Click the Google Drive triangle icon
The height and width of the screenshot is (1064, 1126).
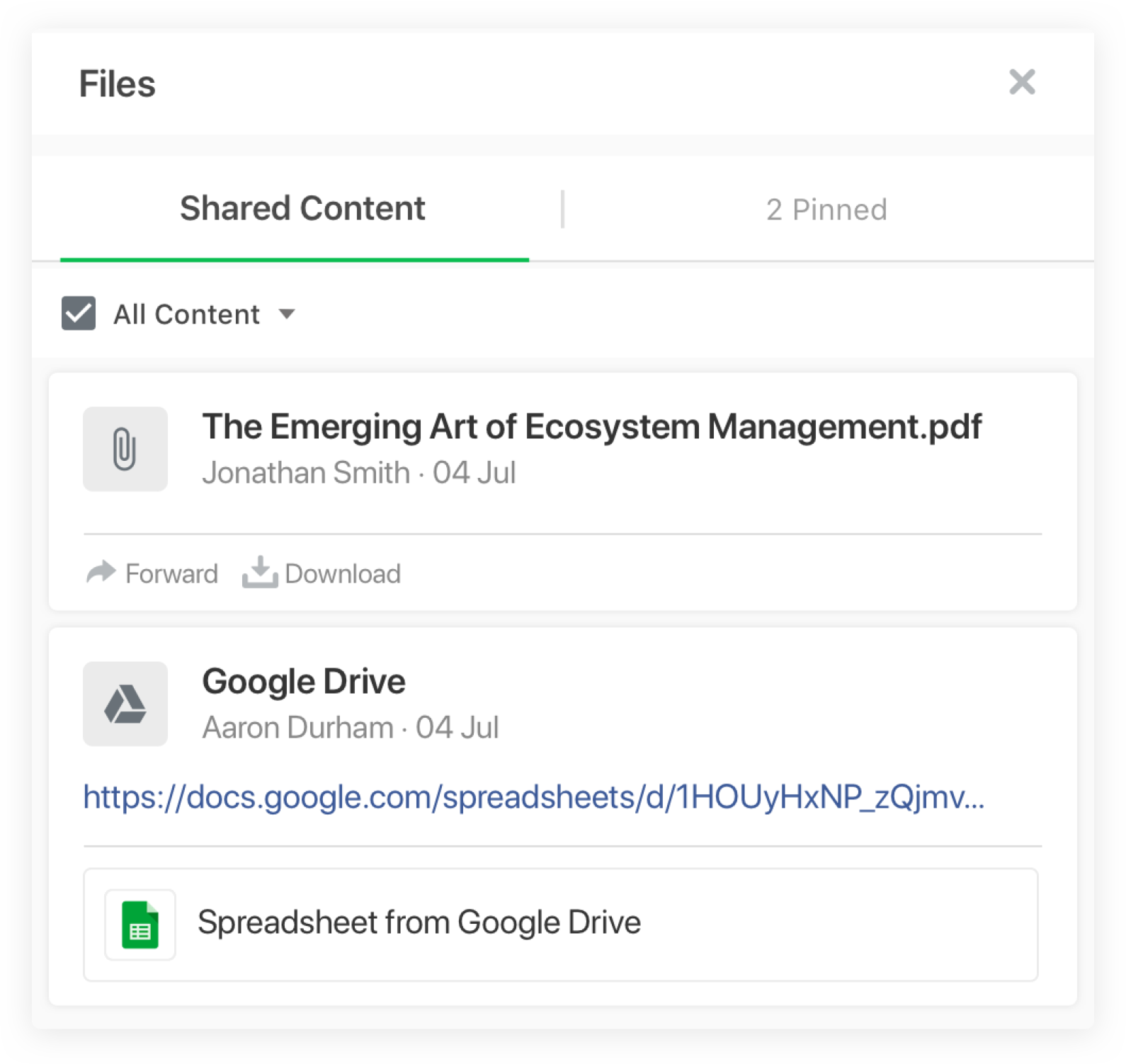pos(125,704)
